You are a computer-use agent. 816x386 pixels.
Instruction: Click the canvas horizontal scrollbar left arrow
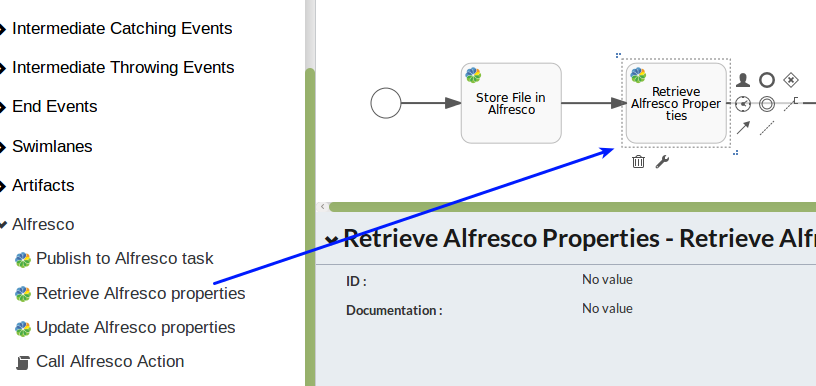click(x=323, y=207)
